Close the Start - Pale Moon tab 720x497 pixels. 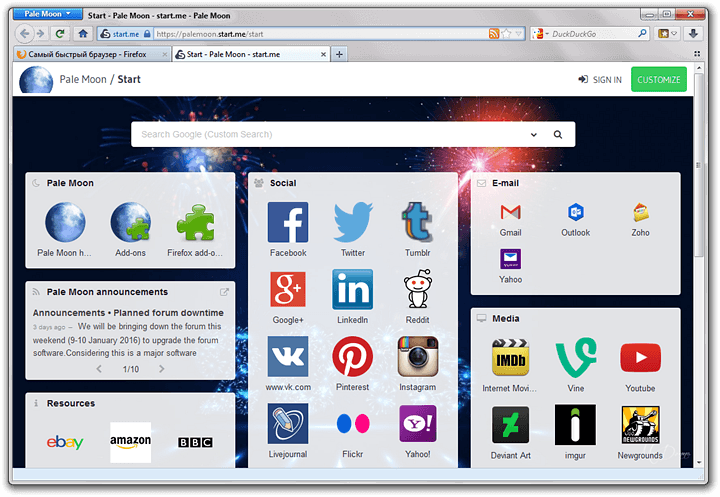click(323, 54)
